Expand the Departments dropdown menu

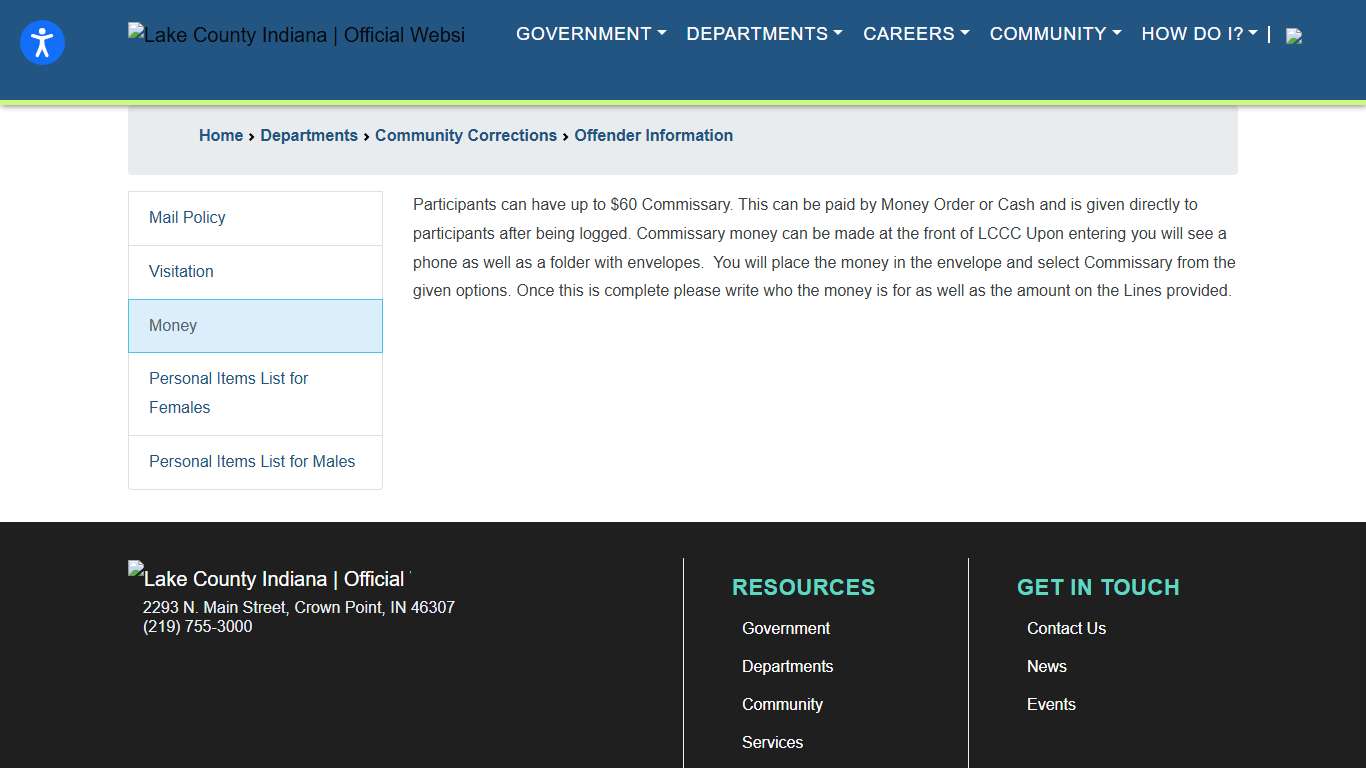[764, 34]
